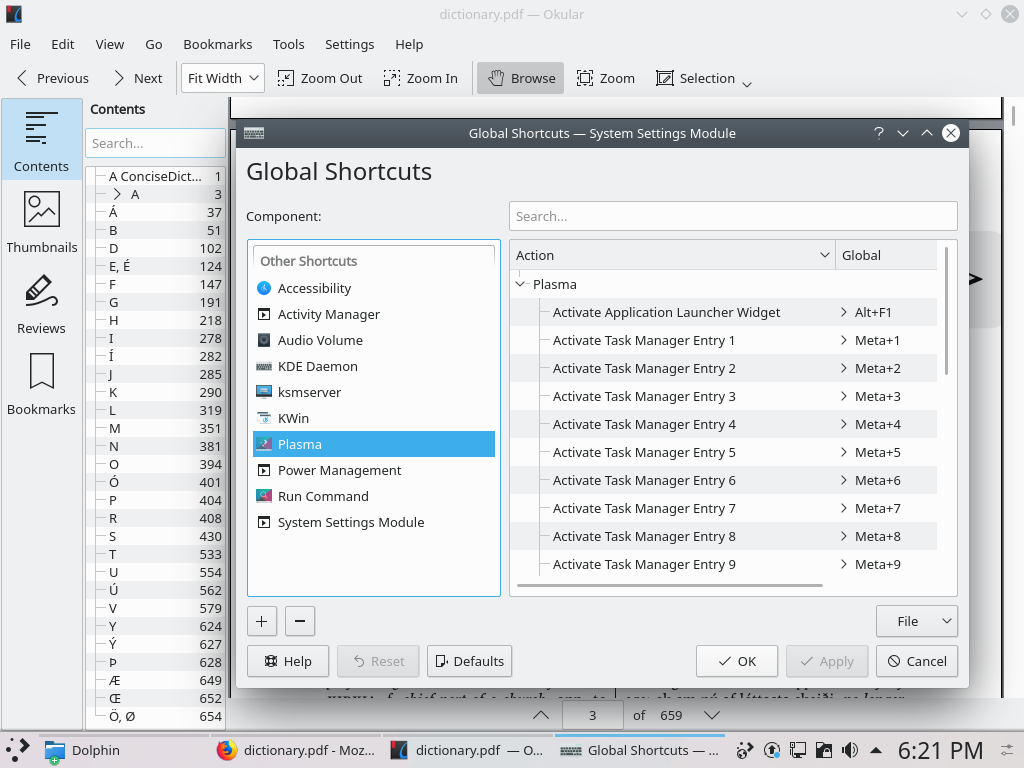This screenshot has height=768, width=1024.
Task: Open the Go menu
Action: point(153,44)
